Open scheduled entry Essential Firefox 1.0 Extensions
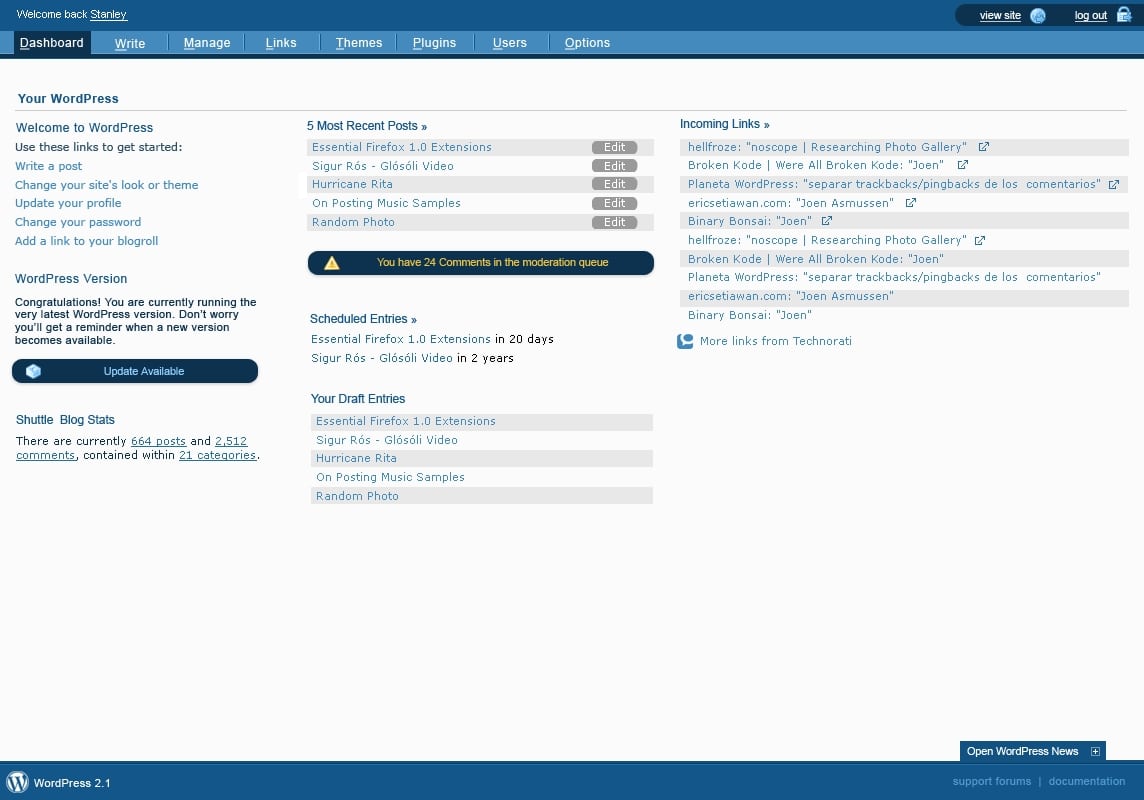The image size is (1144, 800). pyautogui.click(x=401, y=339)
